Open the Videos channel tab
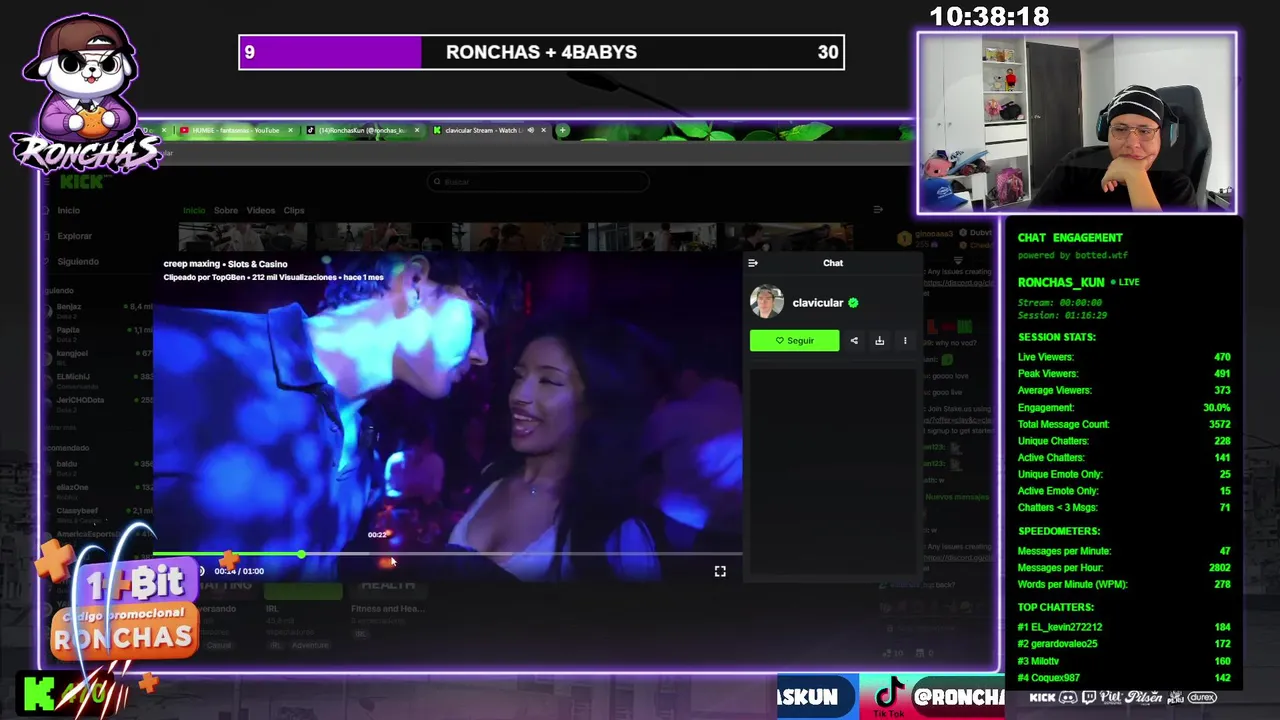This screenshot has width=1280, height=720. 261,210
